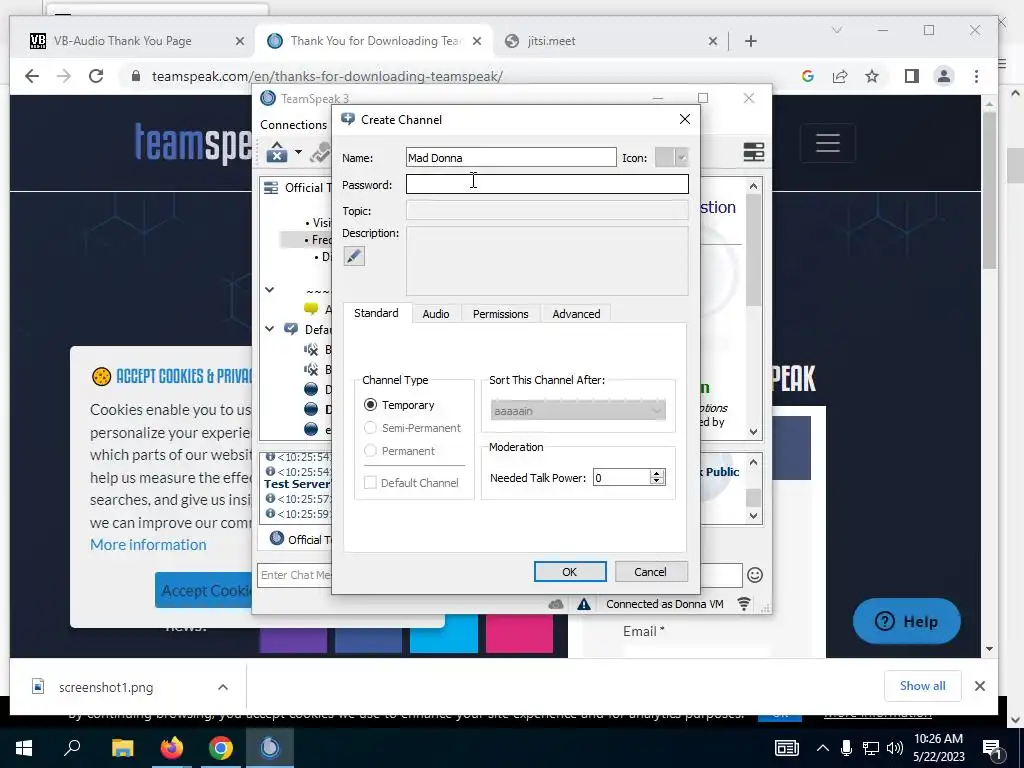Select Semi-Permanent channel type
The height and width of the screenshot is (768, 1024).
[412, 428]
